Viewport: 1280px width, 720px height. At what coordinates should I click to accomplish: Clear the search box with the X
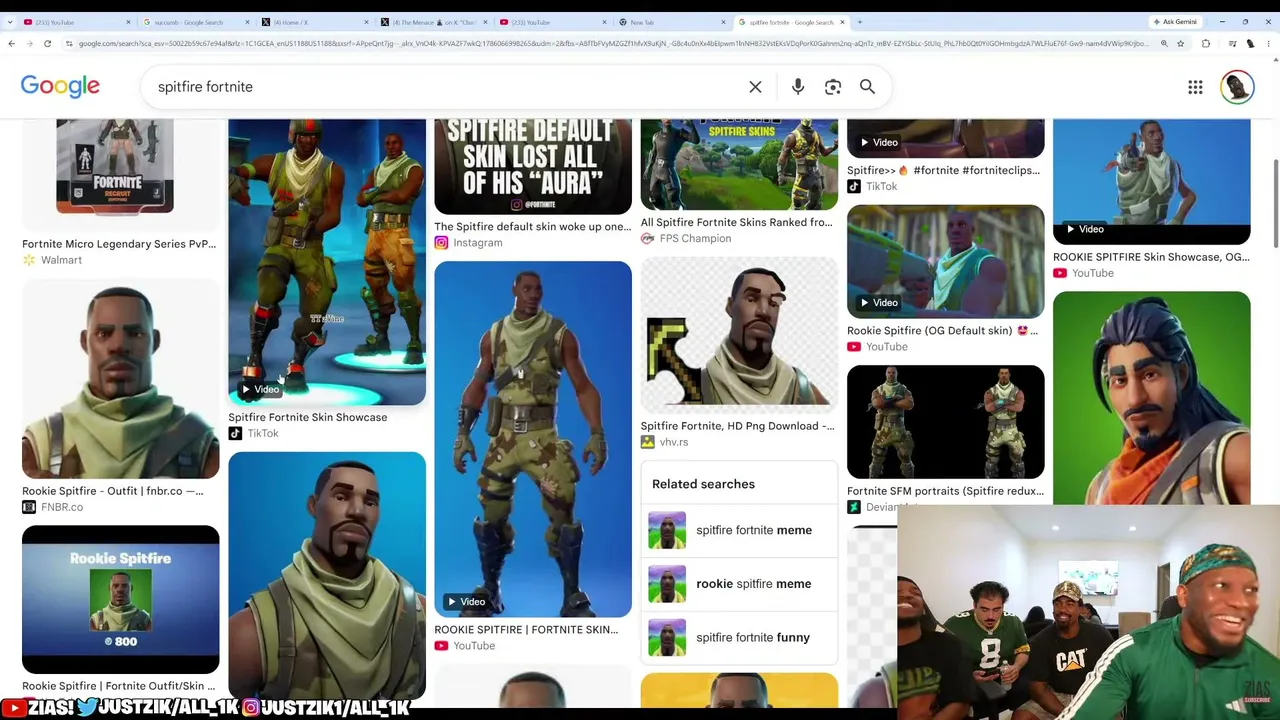click(x=755, y=87)
